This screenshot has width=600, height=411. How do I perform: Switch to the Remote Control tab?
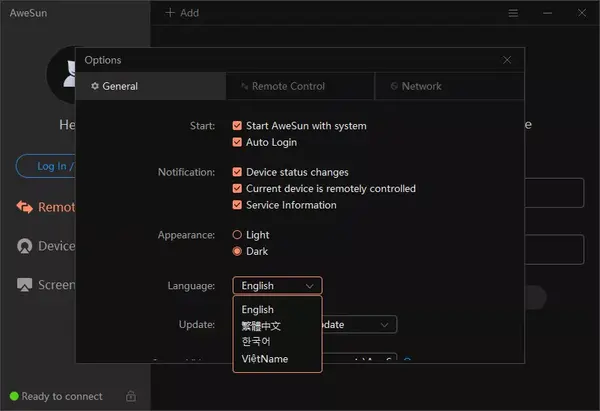[x=288, y=86]
